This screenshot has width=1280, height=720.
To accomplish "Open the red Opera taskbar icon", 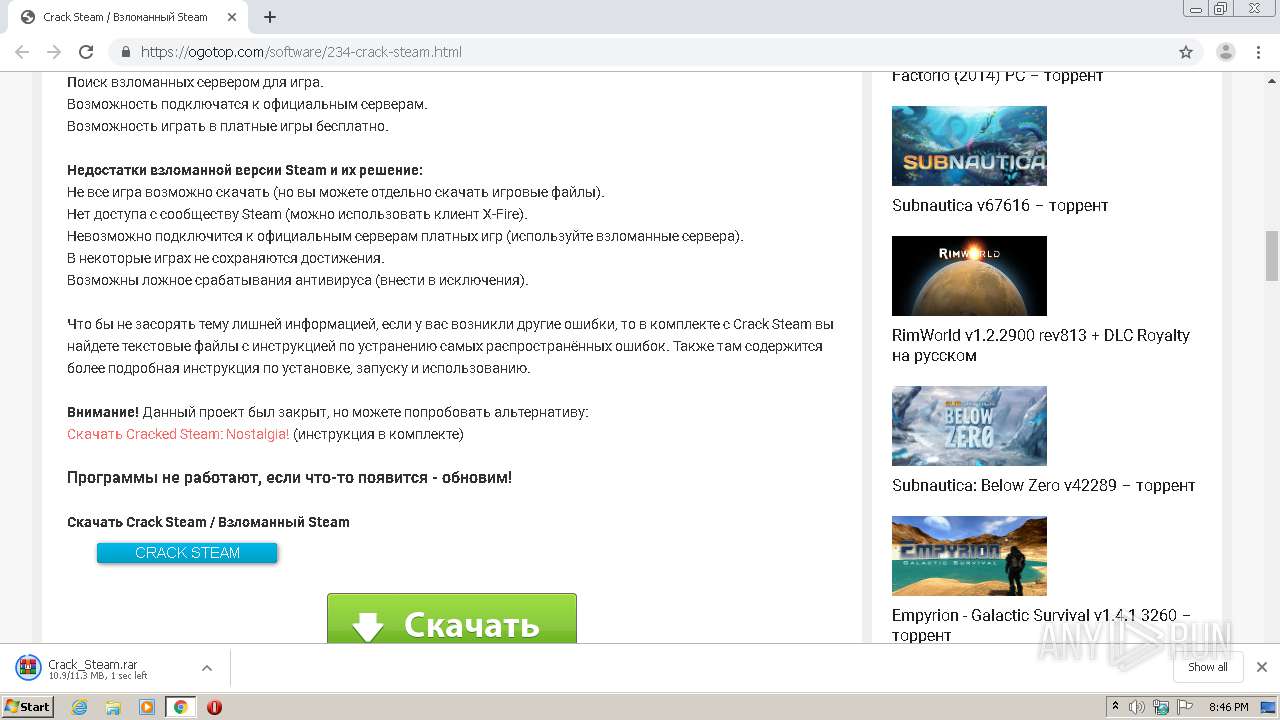I will pyautogui.click(x=214, y=707).
